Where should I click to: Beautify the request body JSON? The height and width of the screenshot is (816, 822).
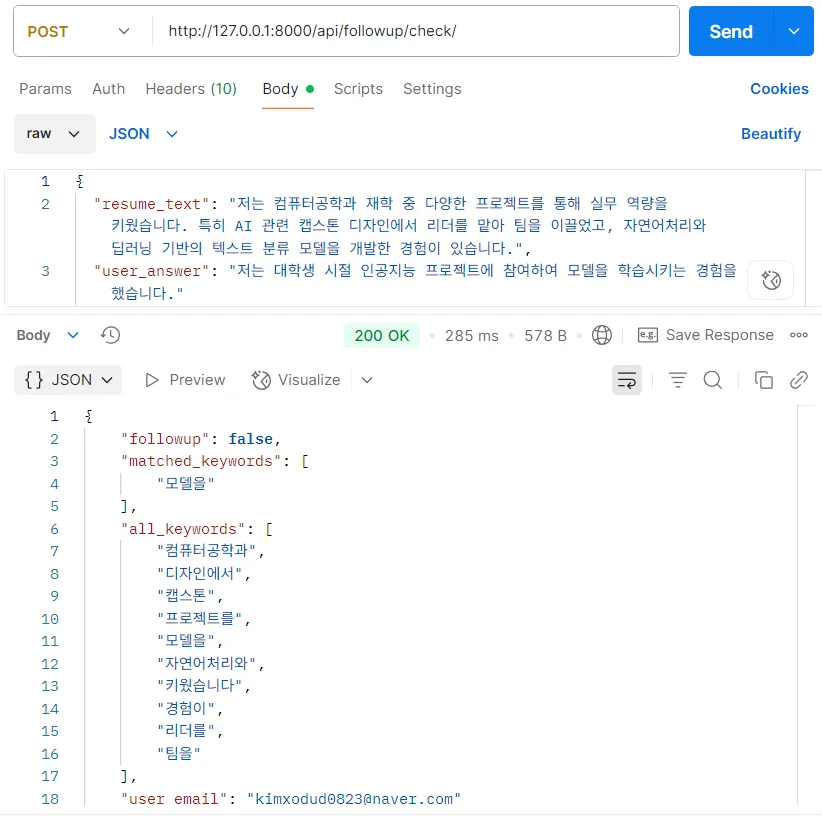tap(771, 134)
